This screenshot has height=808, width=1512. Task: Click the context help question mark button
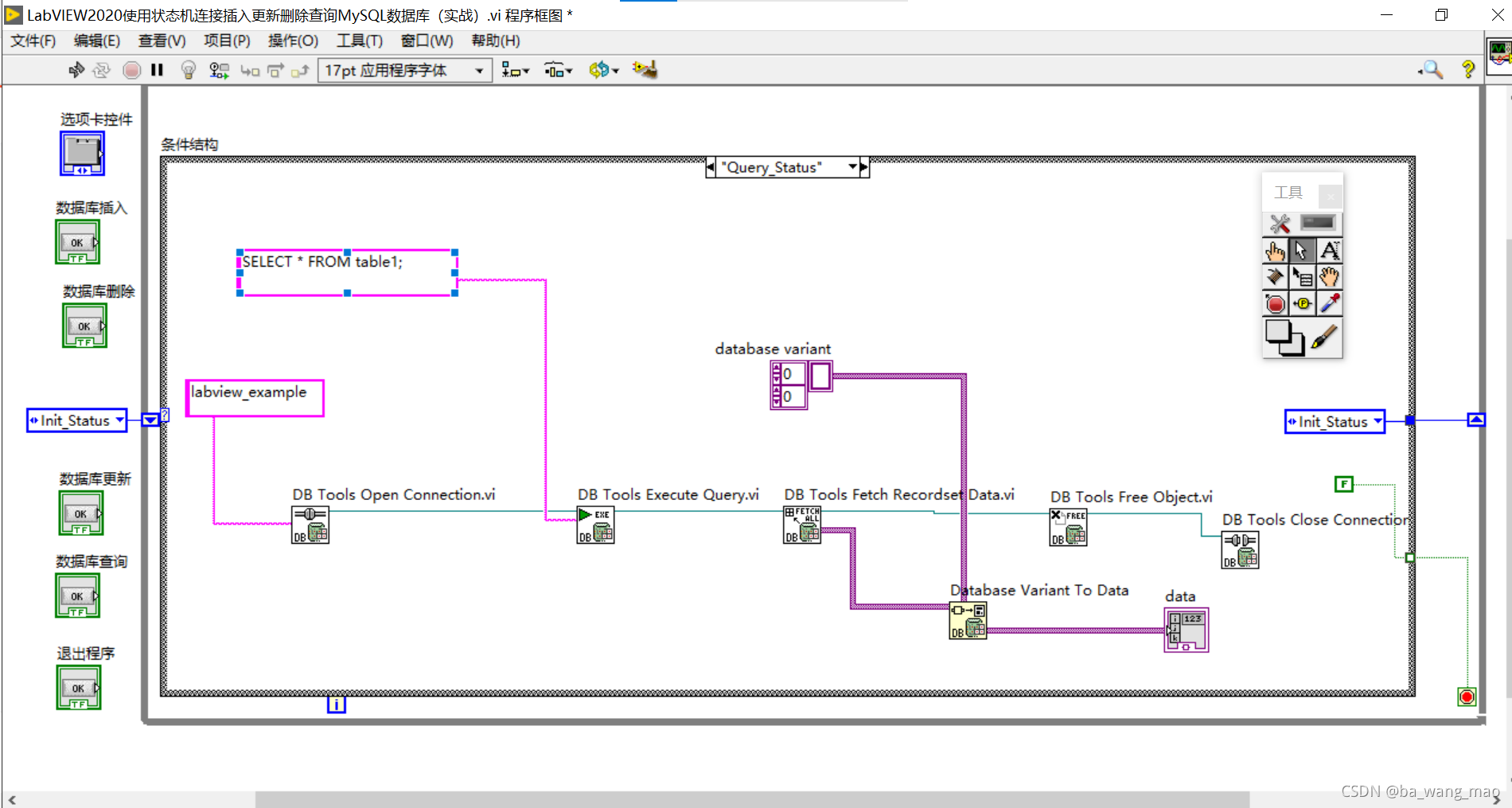(x=1468, y=70)
